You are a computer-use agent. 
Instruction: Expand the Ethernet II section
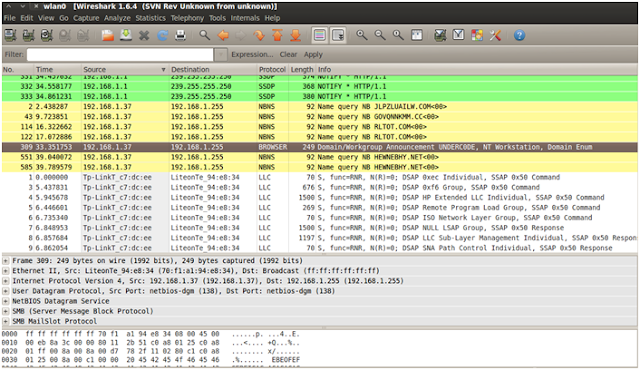6,271
